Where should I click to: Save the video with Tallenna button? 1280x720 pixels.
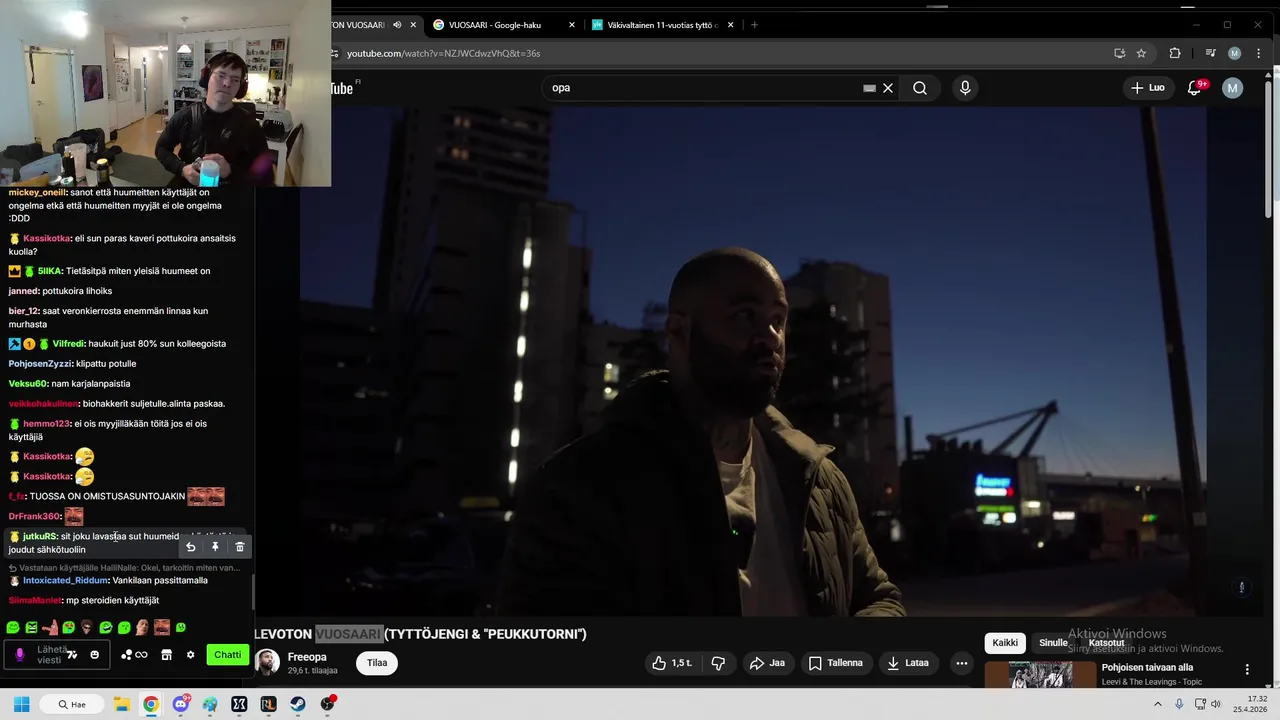point(835,663)
